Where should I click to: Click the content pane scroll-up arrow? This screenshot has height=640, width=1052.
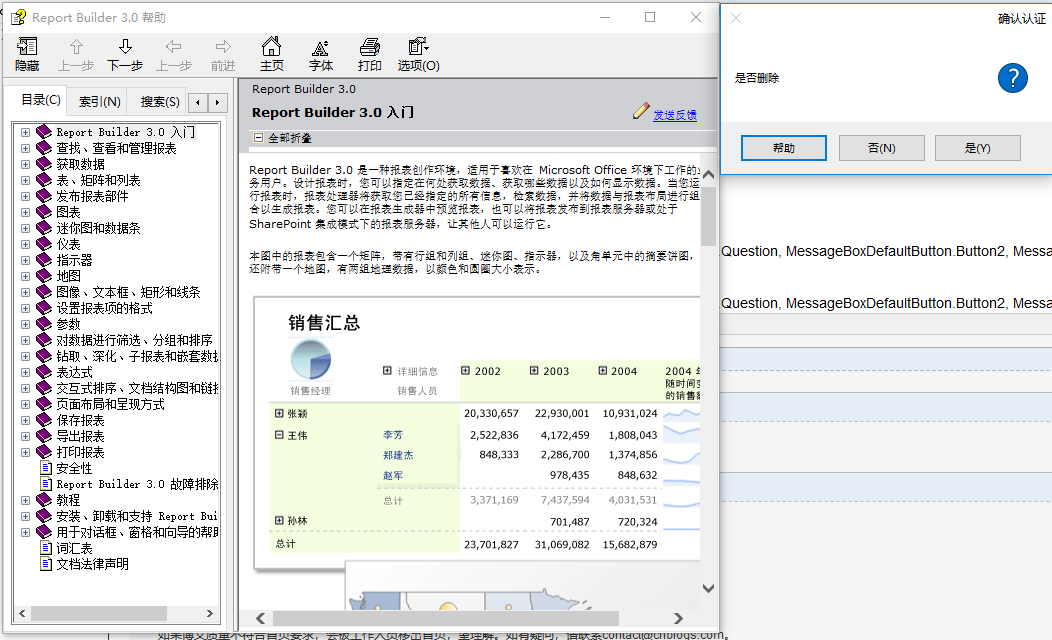pos(708,175)
